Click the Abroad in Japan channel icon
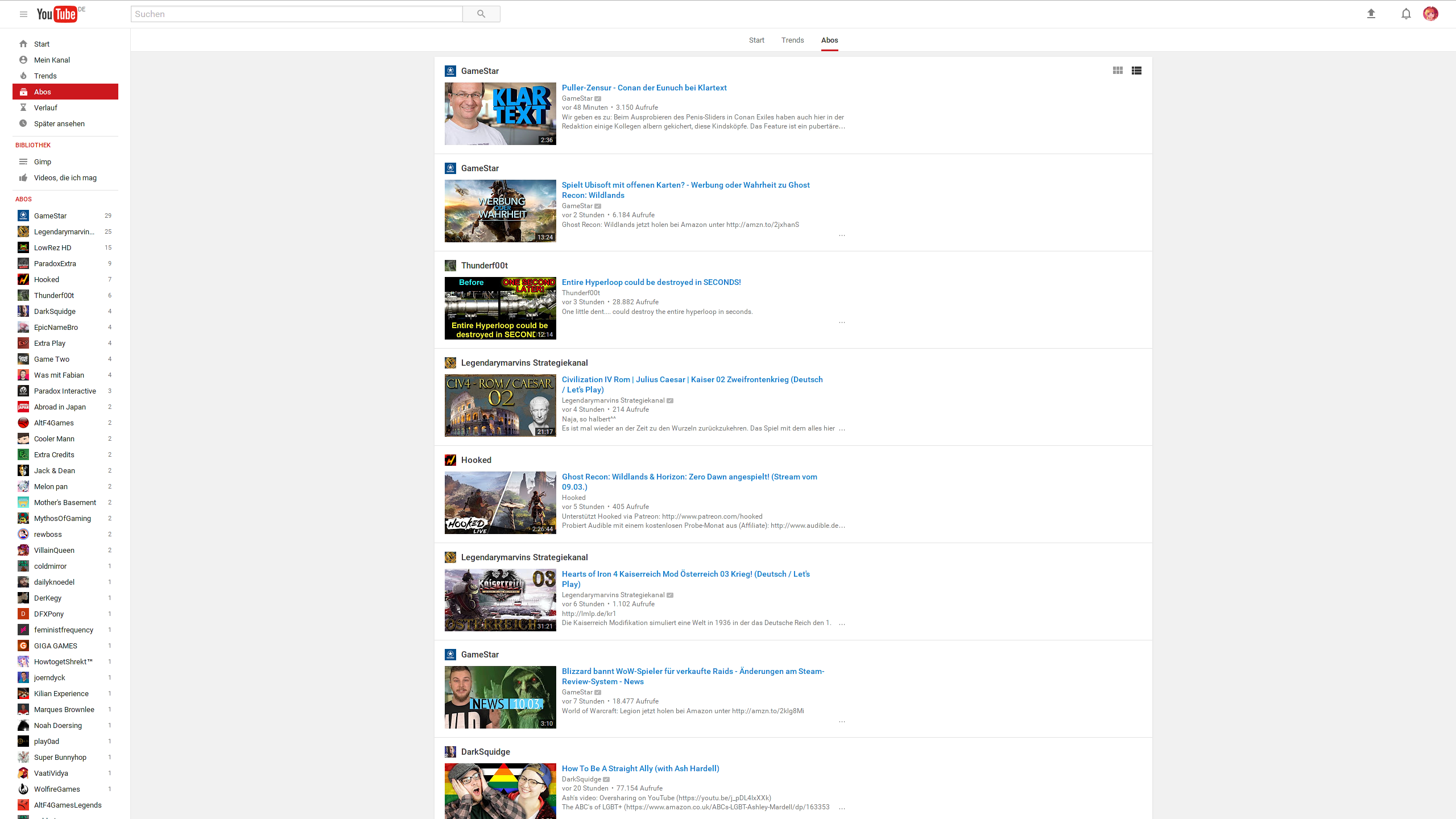This screenshot has width=1456, height=819. click(x=23, y=407)
